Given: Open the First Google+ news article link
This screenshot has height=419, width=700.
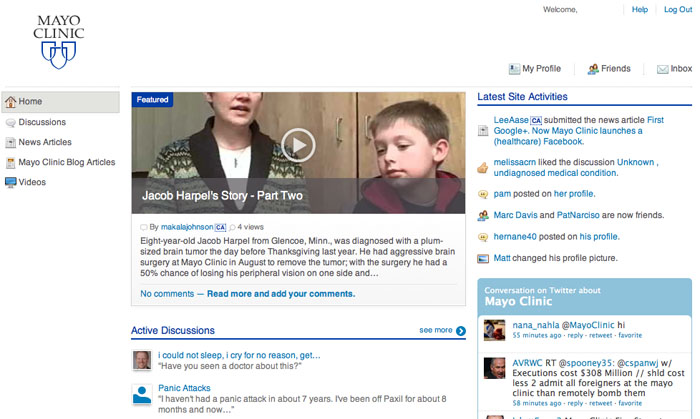Looking at the screenshot, I should (579, 131).
